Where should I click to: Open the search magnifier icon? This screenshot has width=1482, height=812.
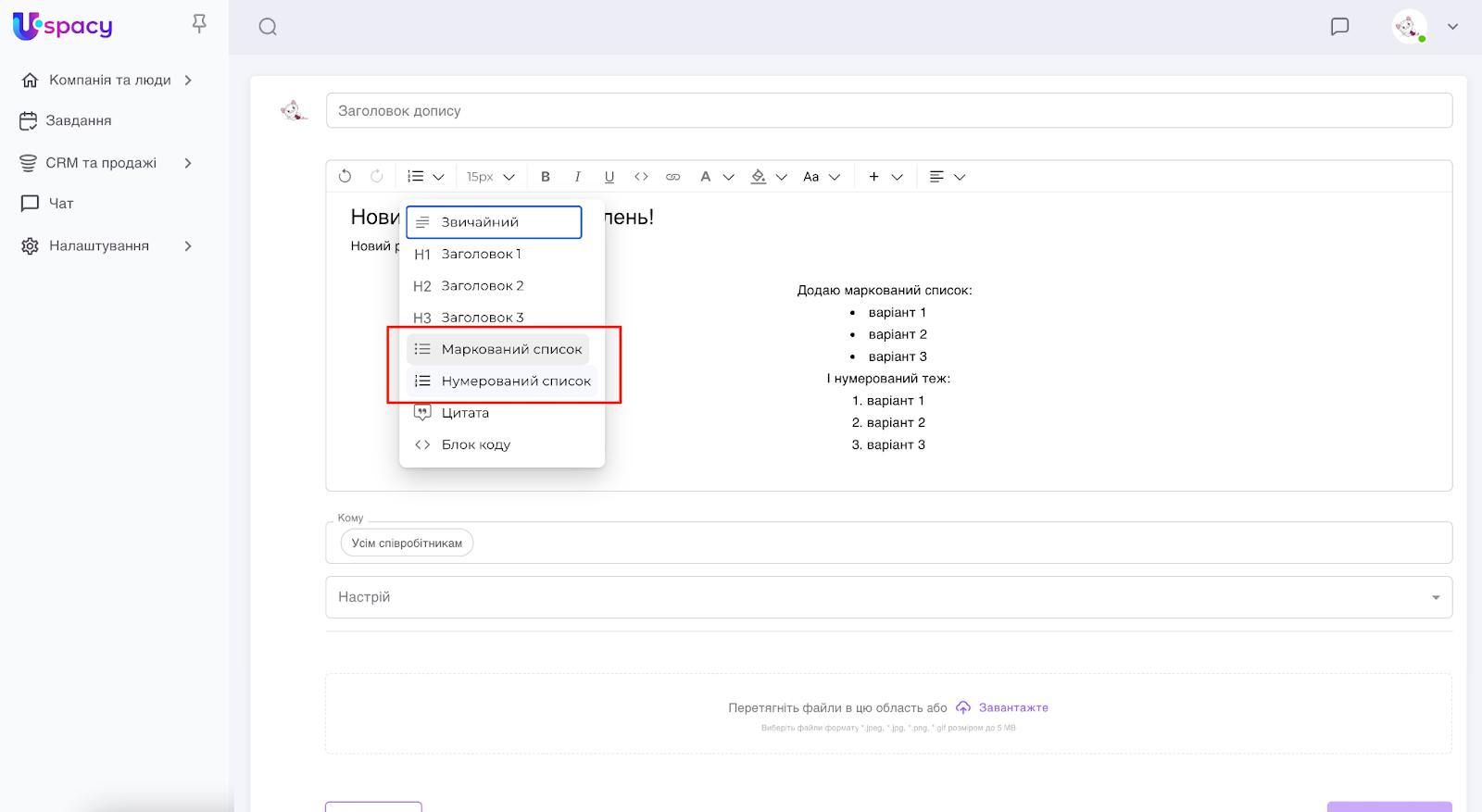(x=268, y=27)
